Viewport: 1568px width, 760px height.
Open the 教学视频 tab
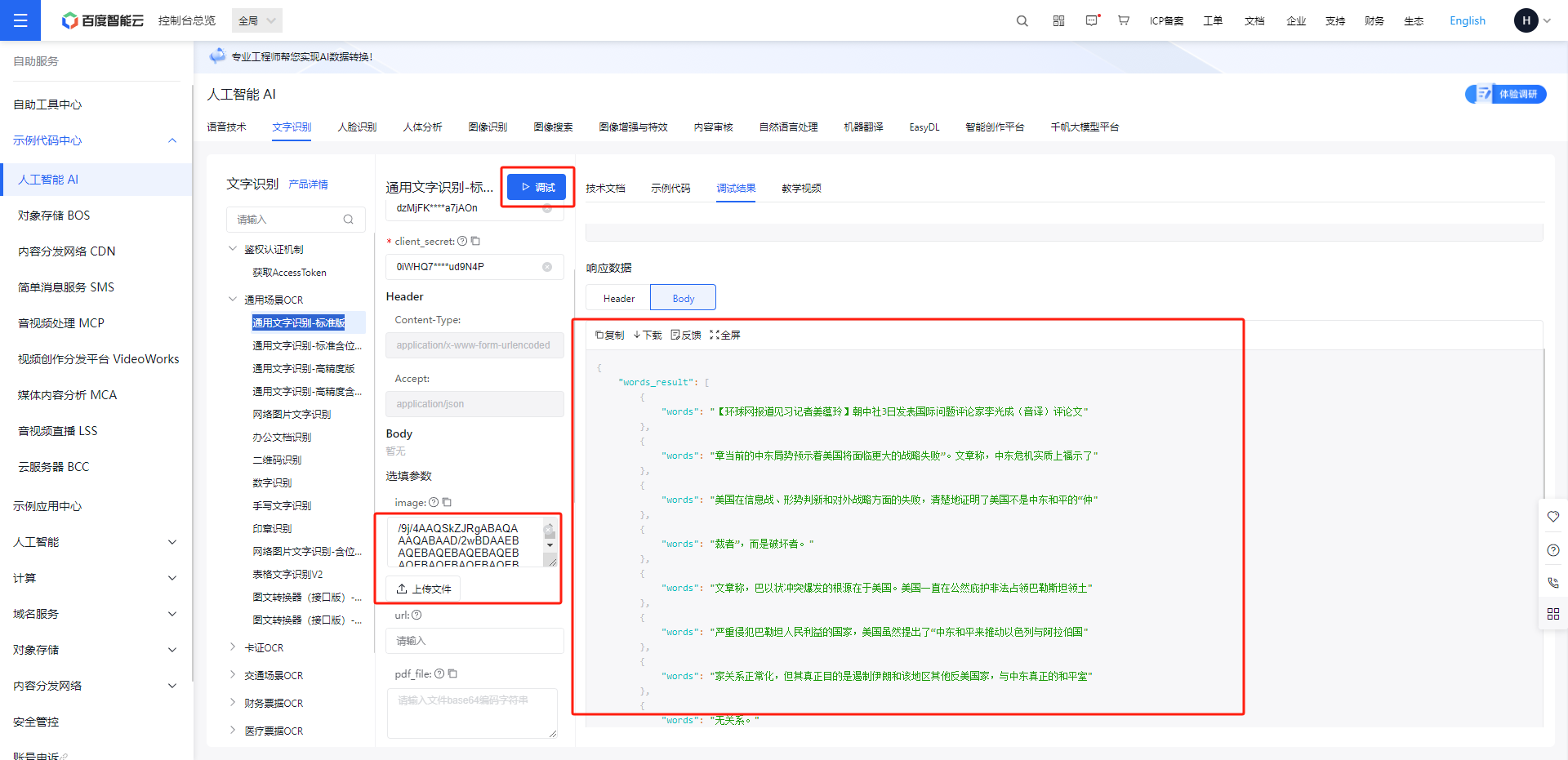(801, 189)
